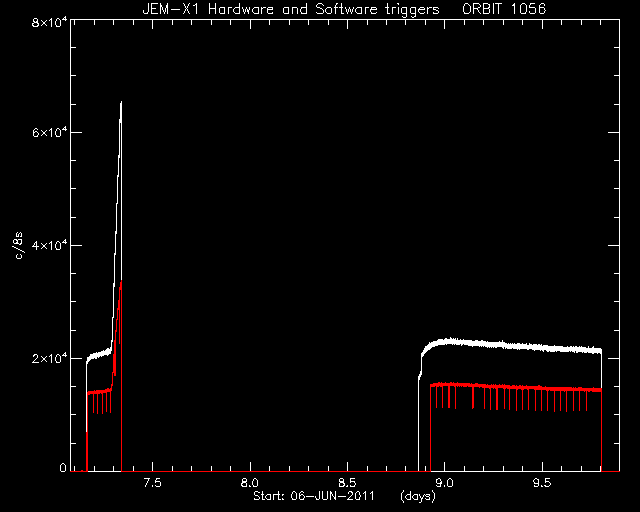Click the (days) x-axis unit label
640x512 pixels.
point(418,496)
